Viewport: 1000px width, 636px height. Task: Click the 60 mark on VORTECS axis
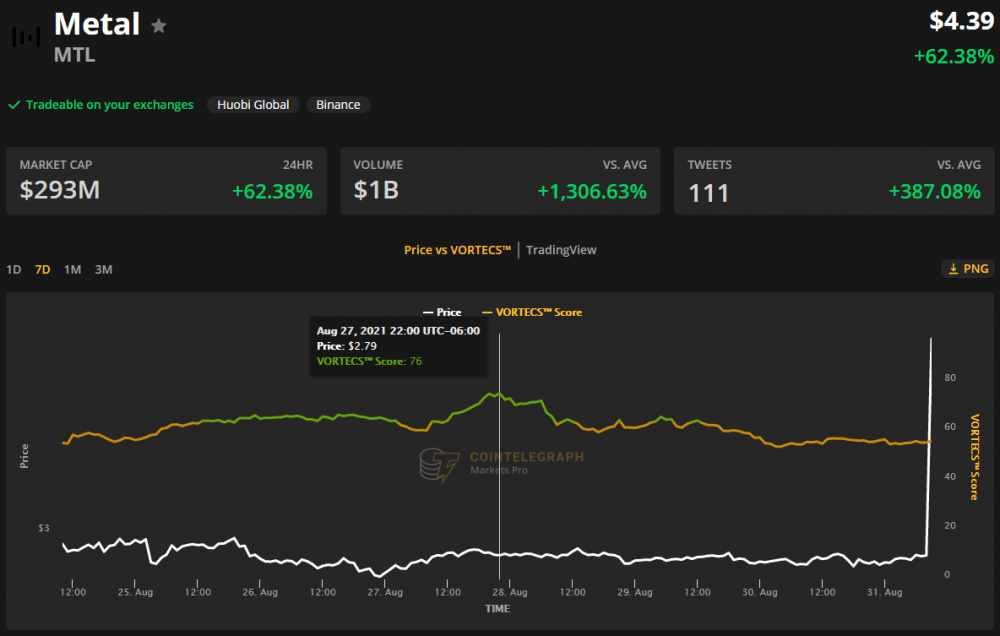point(950,427)
